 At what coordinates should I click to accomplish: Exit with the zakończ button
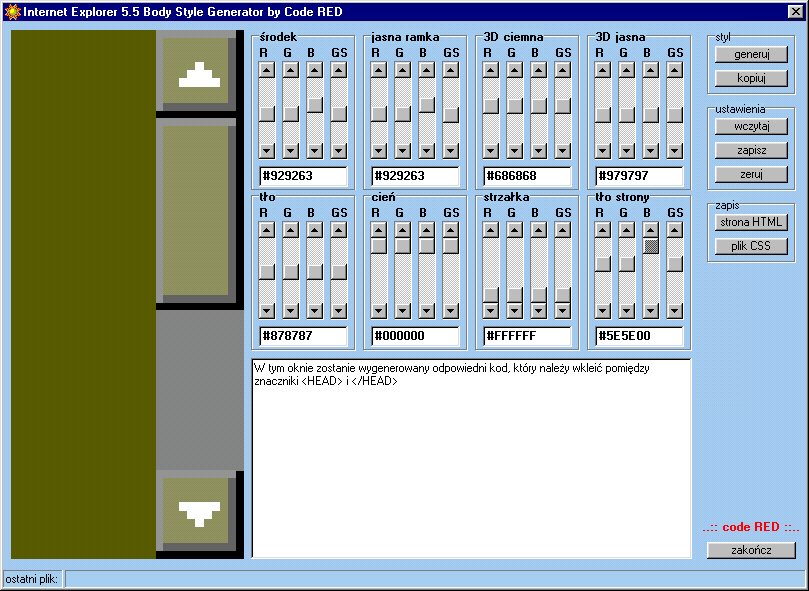751,550
